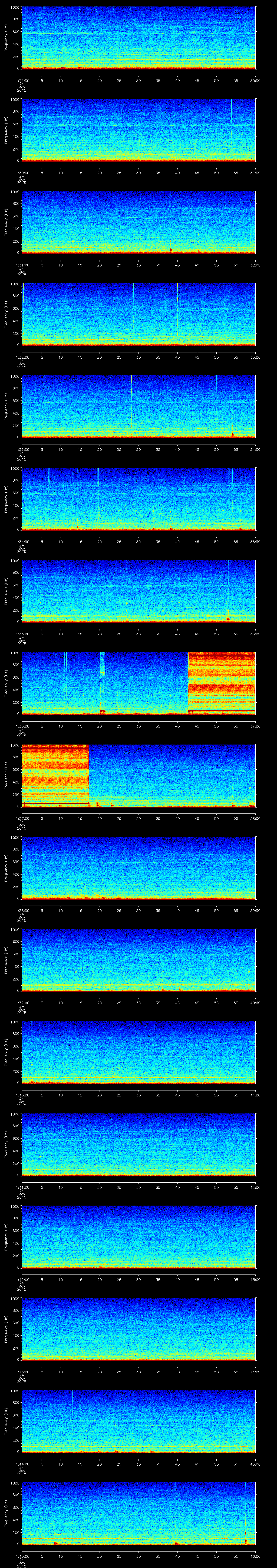The image size is (277, 1568).
Task: Select the spectrogram panel starting at 1:31:00
Action: pos(138,222)
